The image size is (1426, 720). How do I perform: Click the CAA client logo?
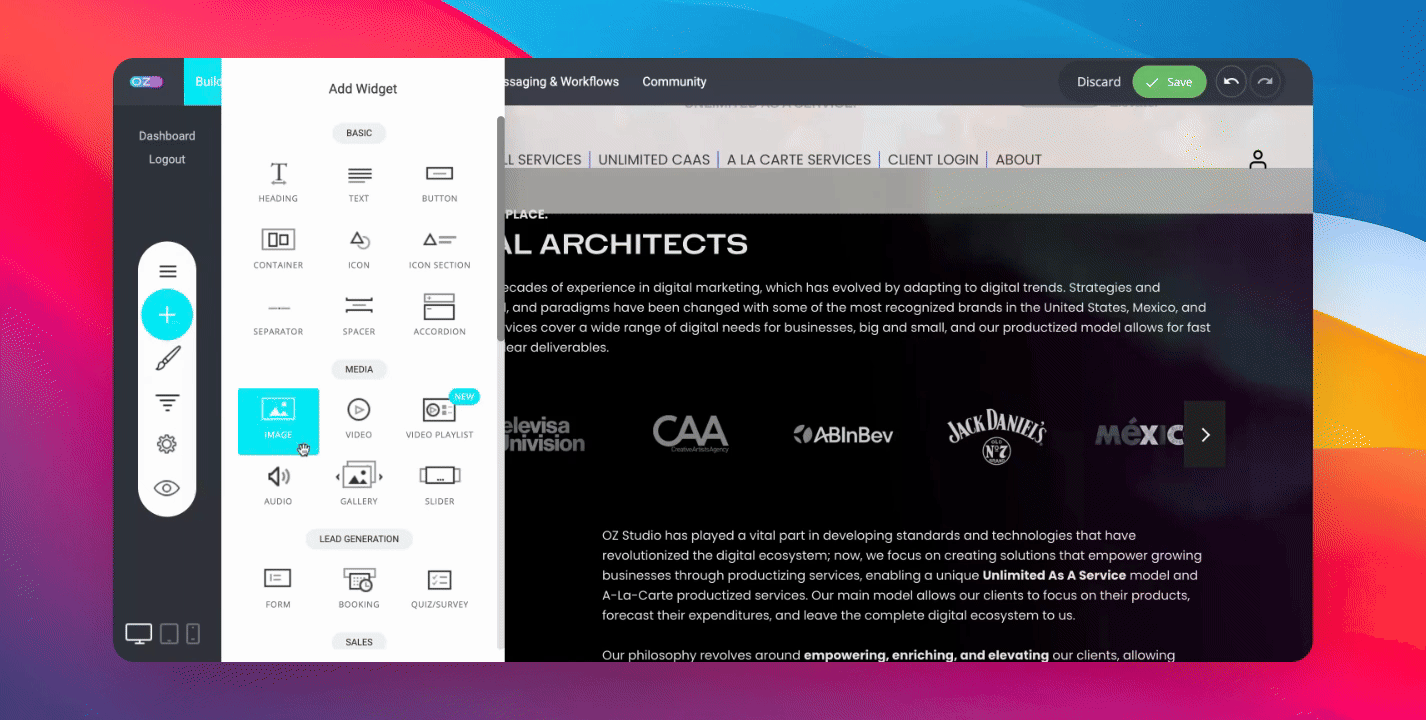691,434
